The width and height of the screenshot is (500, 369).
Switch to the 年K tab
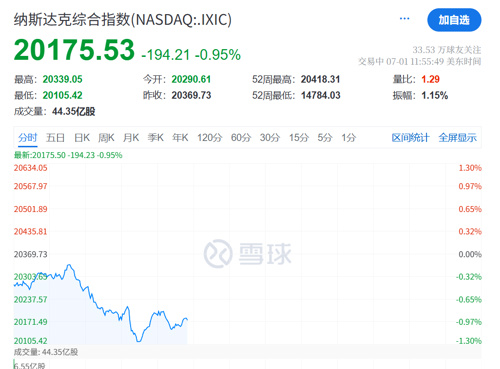pos(180,137)
